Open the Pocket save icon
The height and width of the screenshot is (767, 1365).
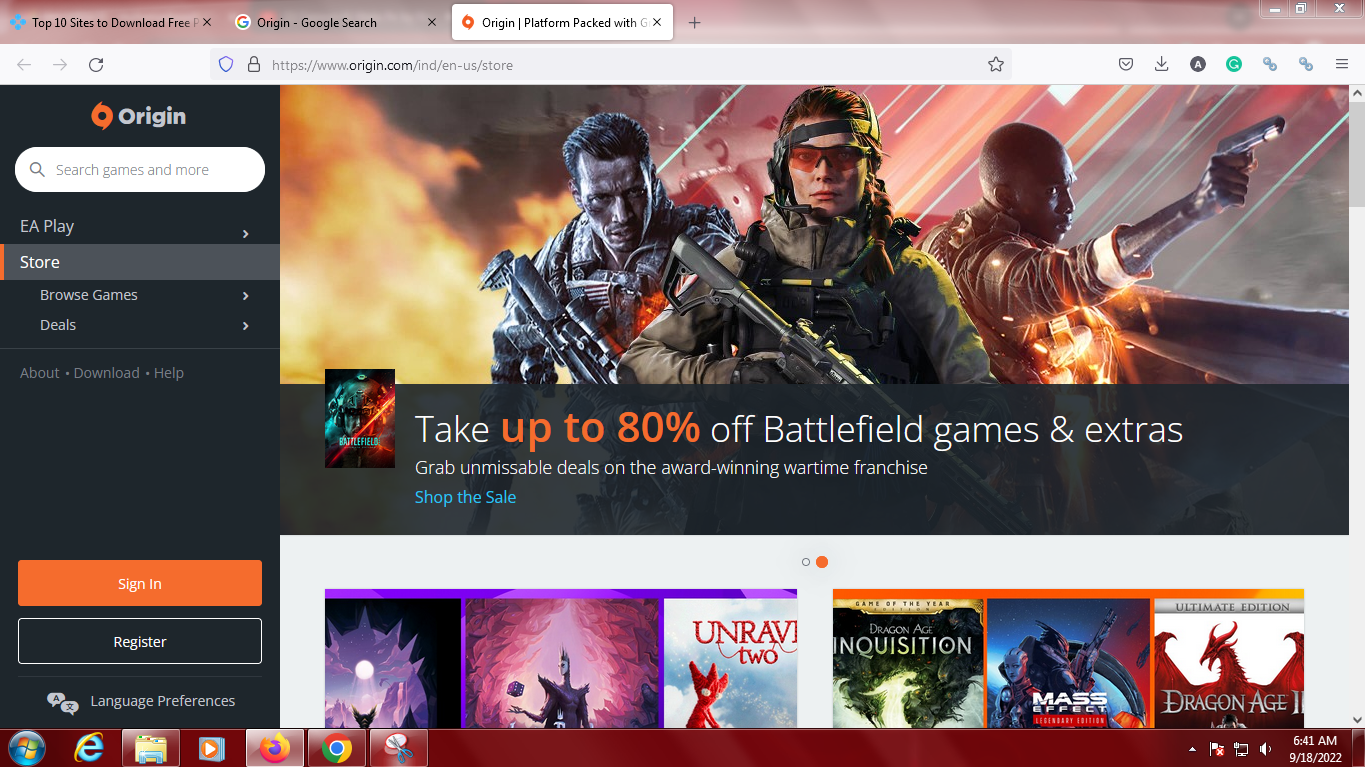1125,65
